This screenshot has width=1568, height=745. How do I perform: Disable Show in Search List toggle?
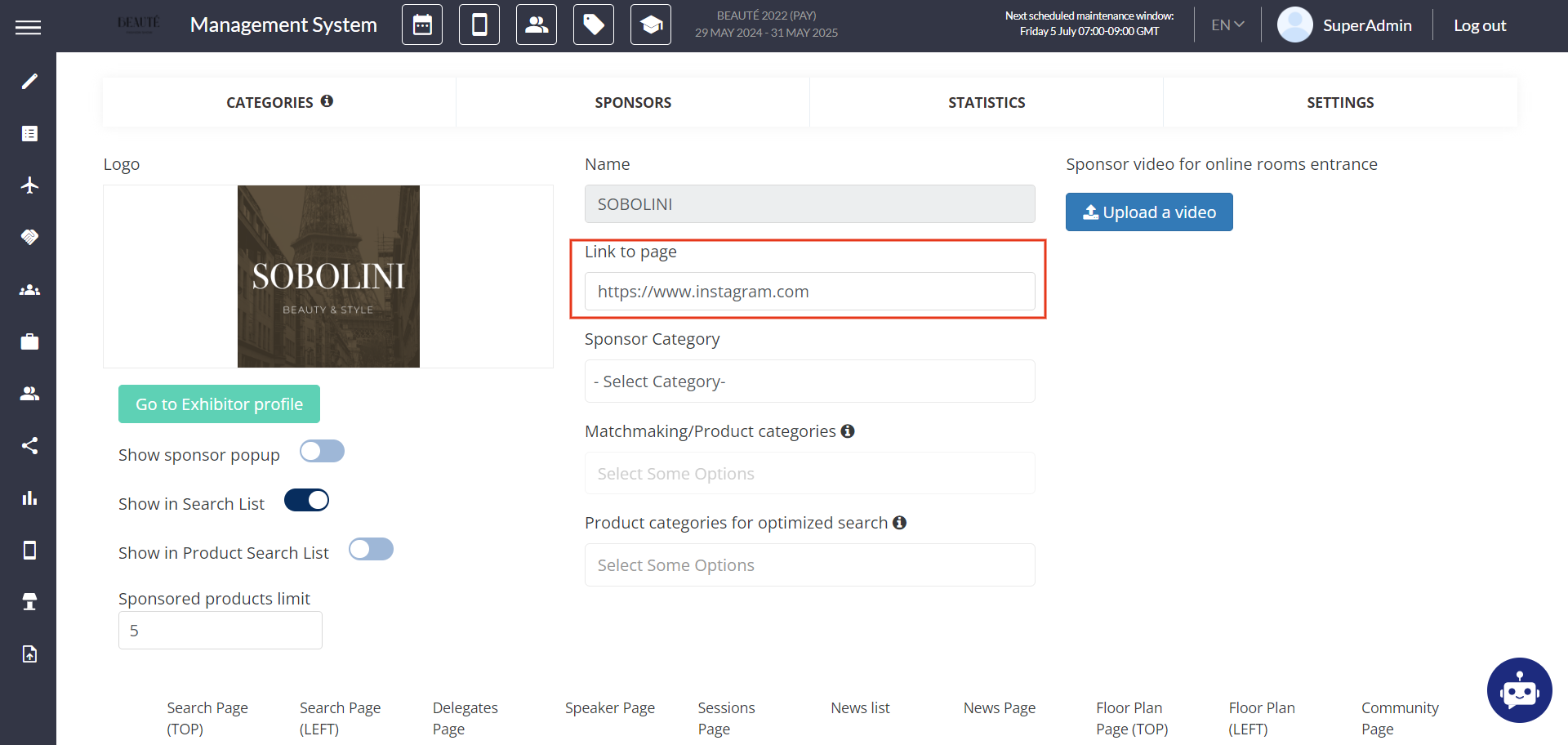(x=306, y=500)
